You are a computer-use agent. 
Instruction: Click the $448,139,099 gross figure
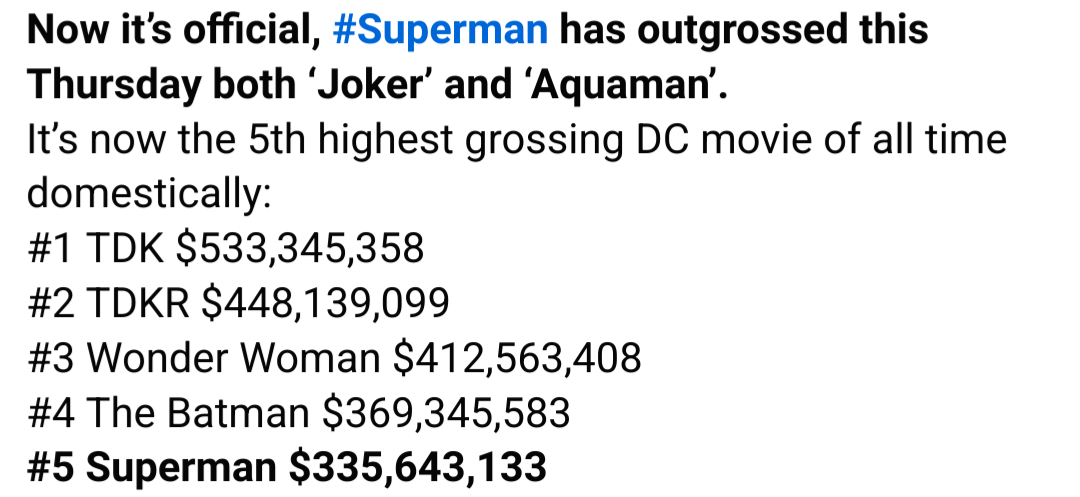pos(324,304)
